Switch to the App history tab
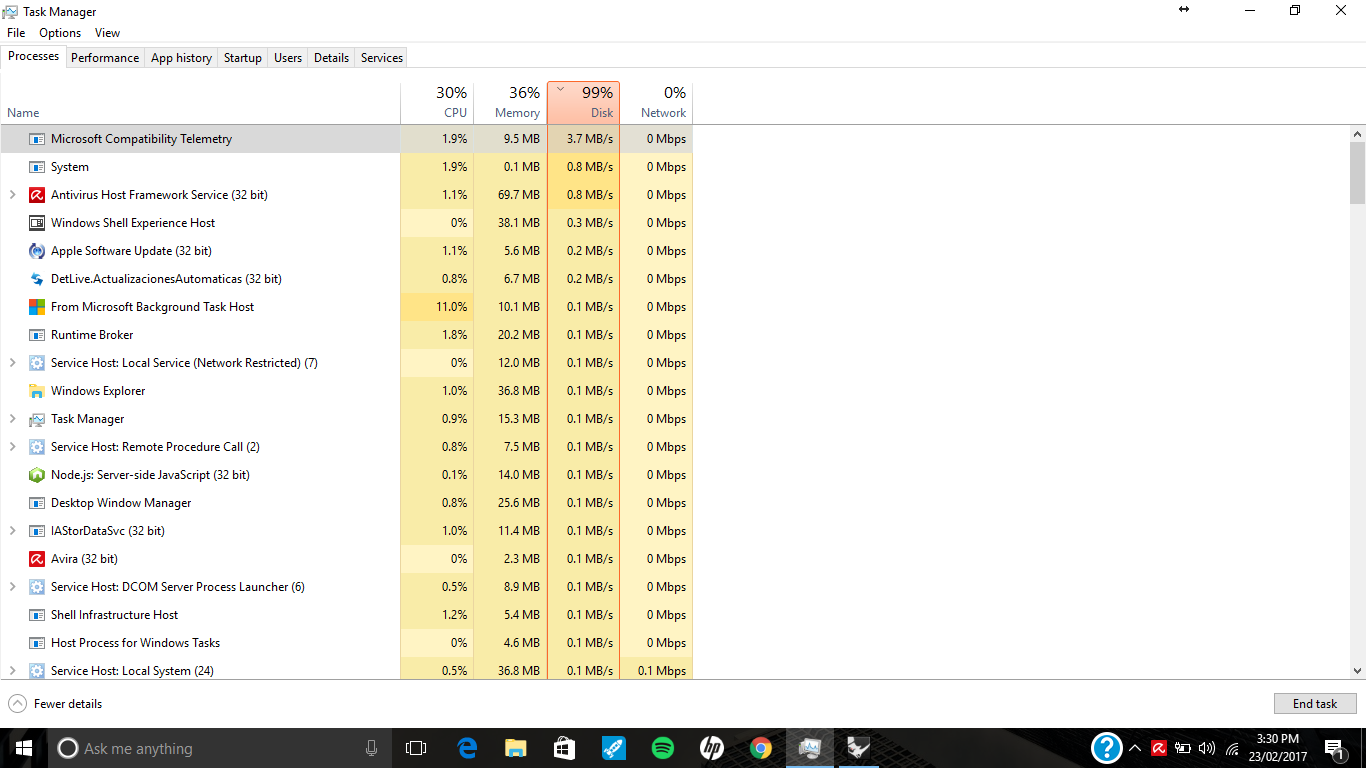Viewport: 1366px width, 768px height. coord(181,58)
